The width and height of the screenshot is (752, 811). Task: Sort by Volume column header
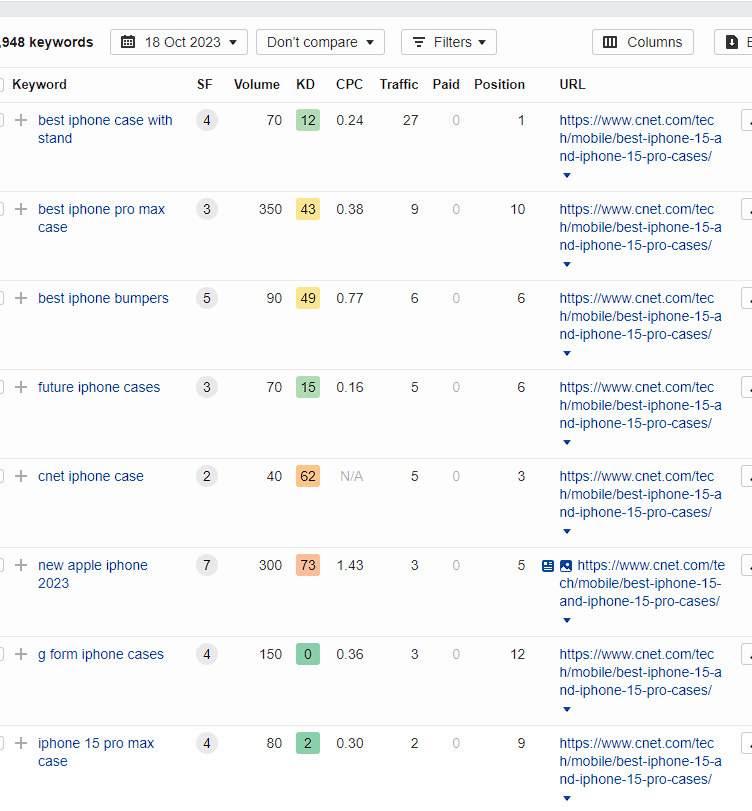tap(257, 84)
